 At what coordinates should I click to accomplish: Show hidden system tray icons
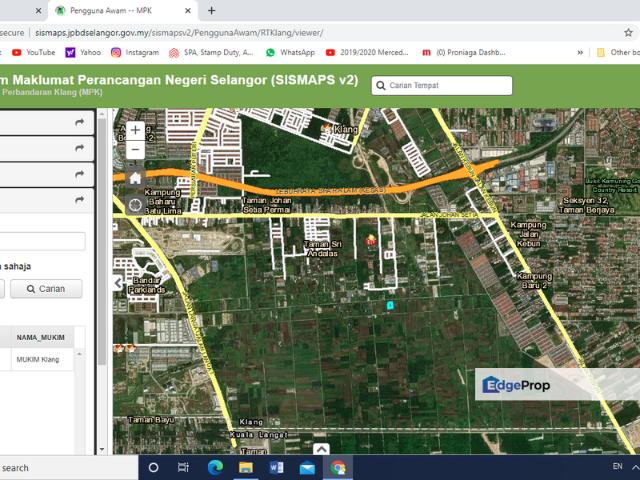pos(635,467)
